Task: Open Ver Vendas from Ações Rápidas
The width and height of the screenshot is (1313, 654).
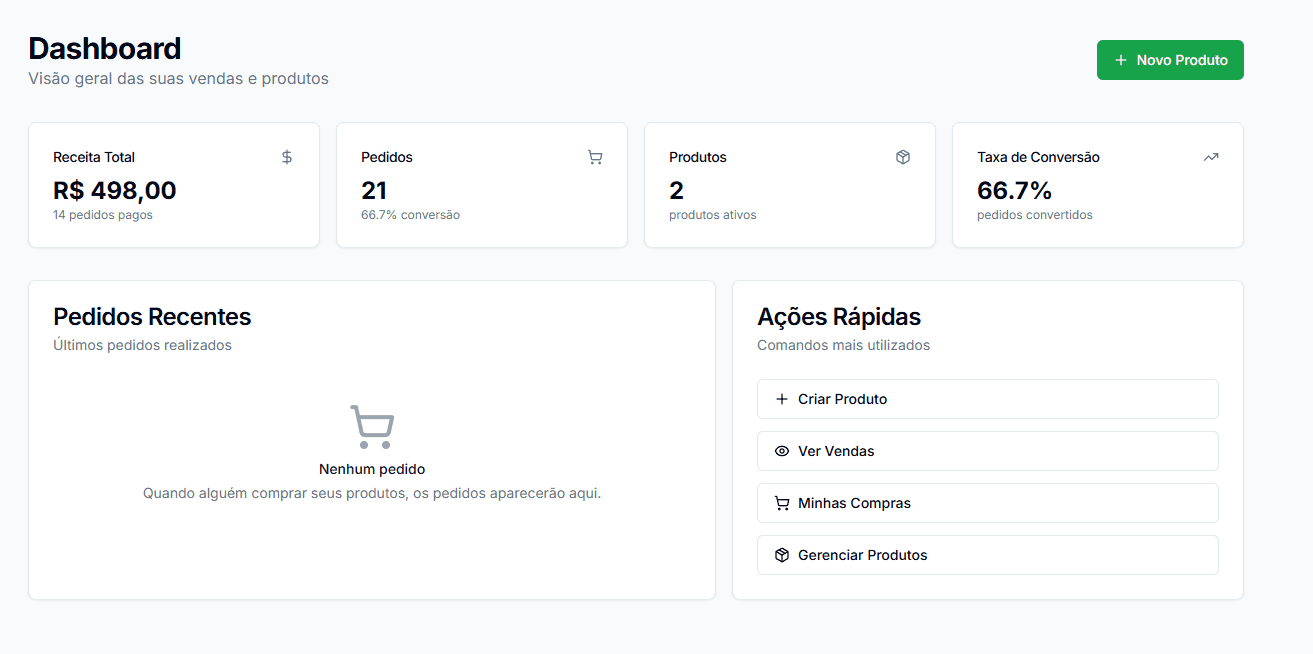Action: (x=987, y=451)
